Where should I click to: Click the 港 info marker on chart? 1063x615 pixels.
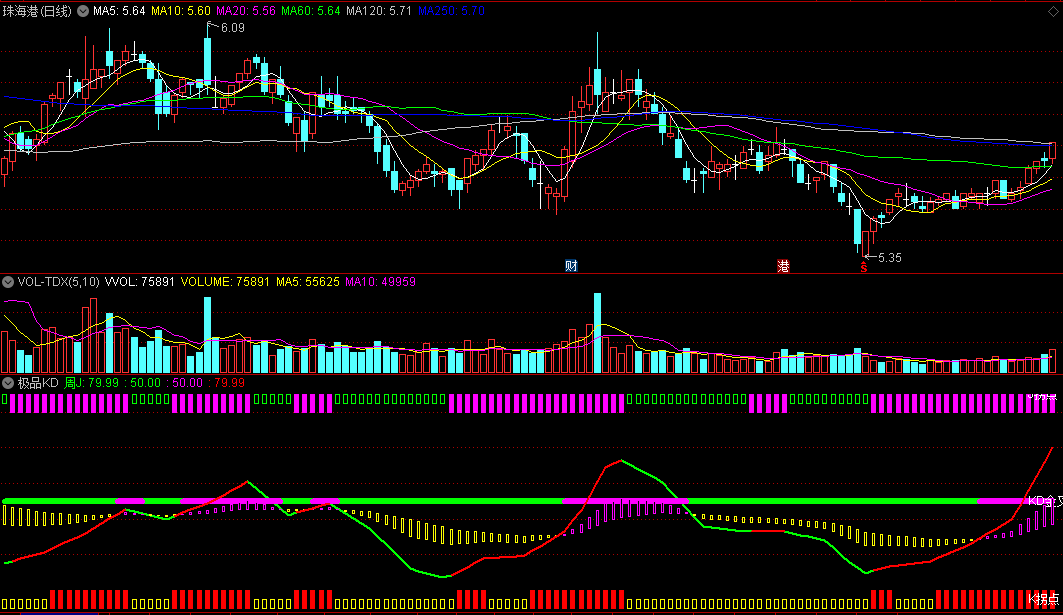click(x=784, y=266)
